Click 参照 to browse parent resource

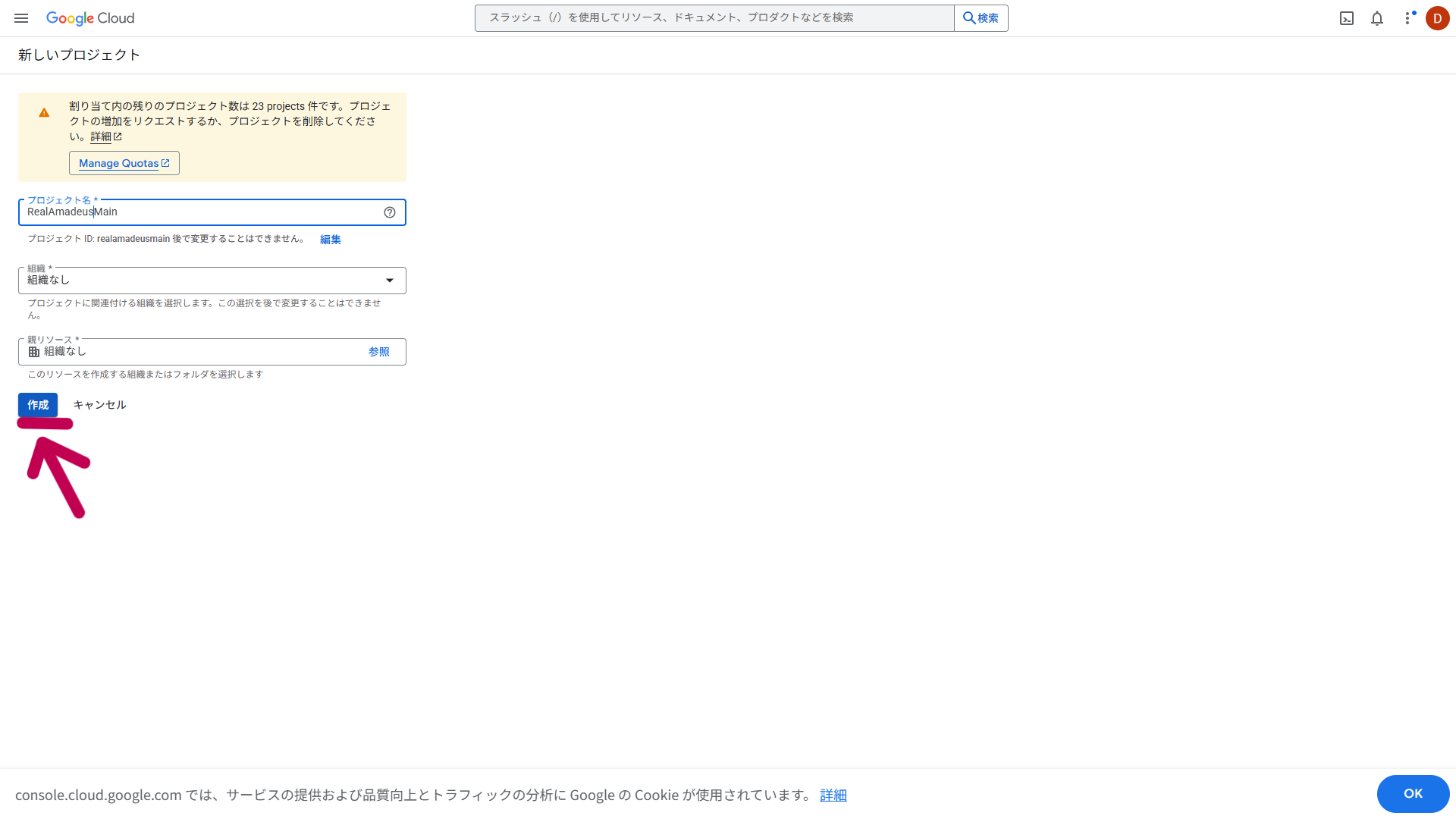coord(378,352)
